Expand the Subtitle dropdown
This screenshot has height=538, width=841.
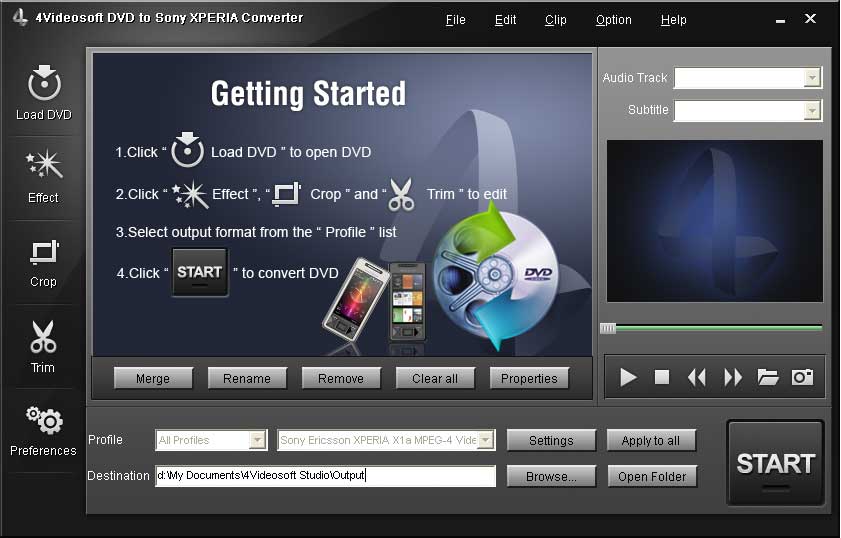tap(812, 110)
